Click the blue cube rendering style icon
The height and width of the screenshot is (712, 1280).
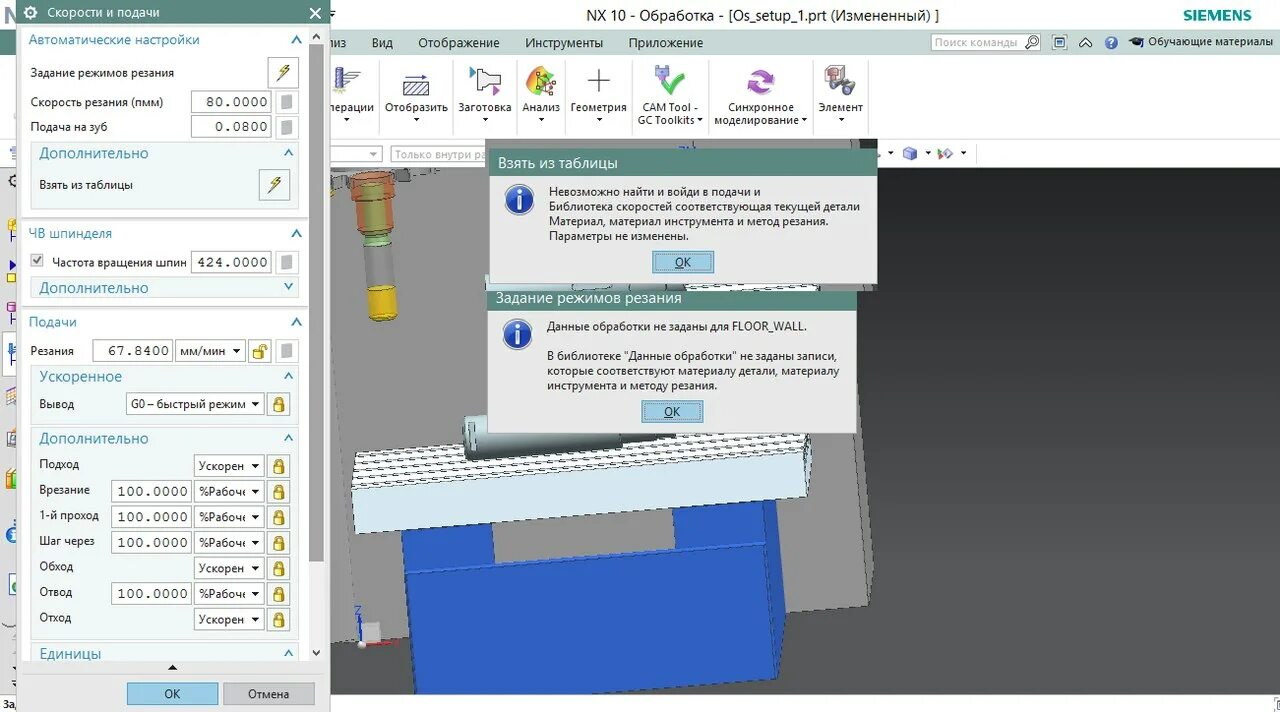(909, 153)
